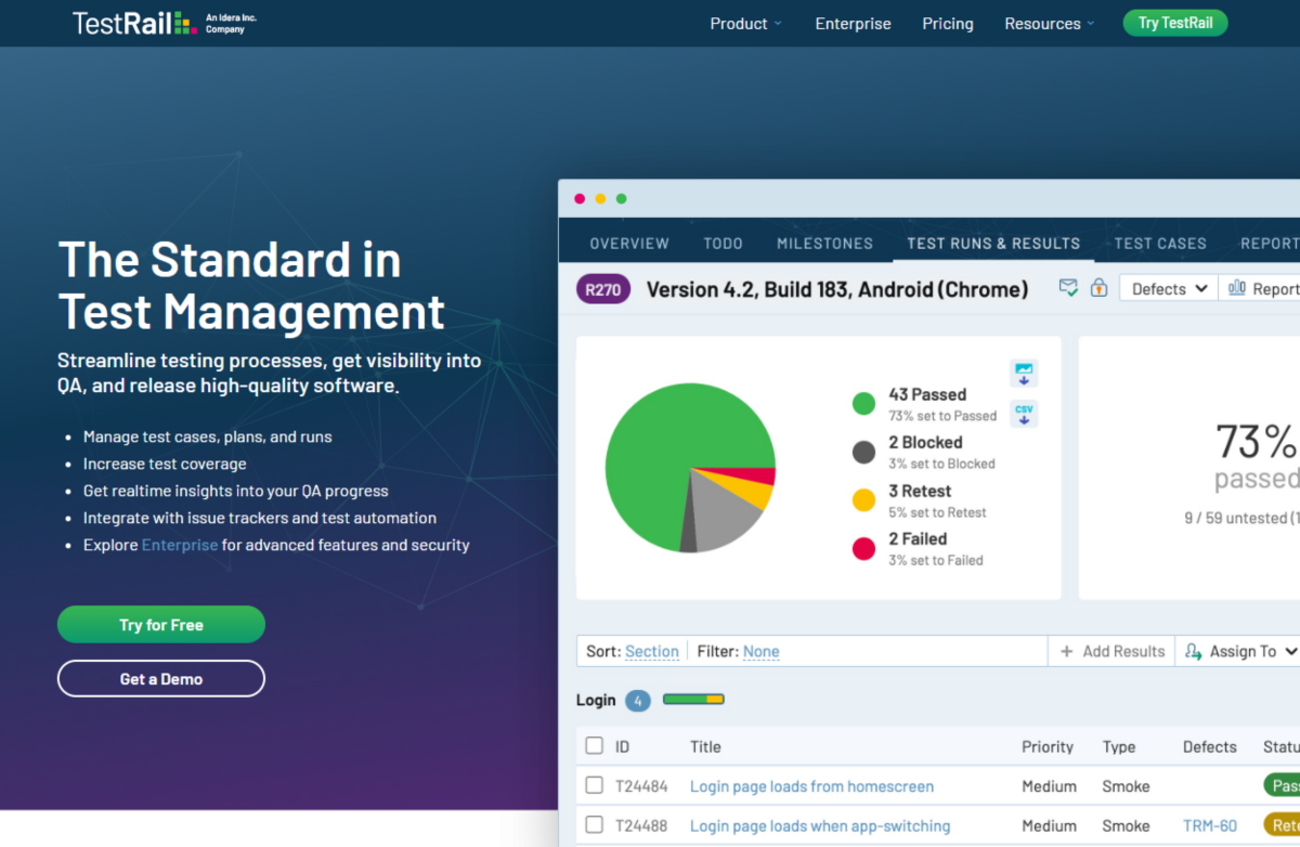1300x847 pixels.
Task: Click the plus icon for Add Results
Action: click(1066, 651)
